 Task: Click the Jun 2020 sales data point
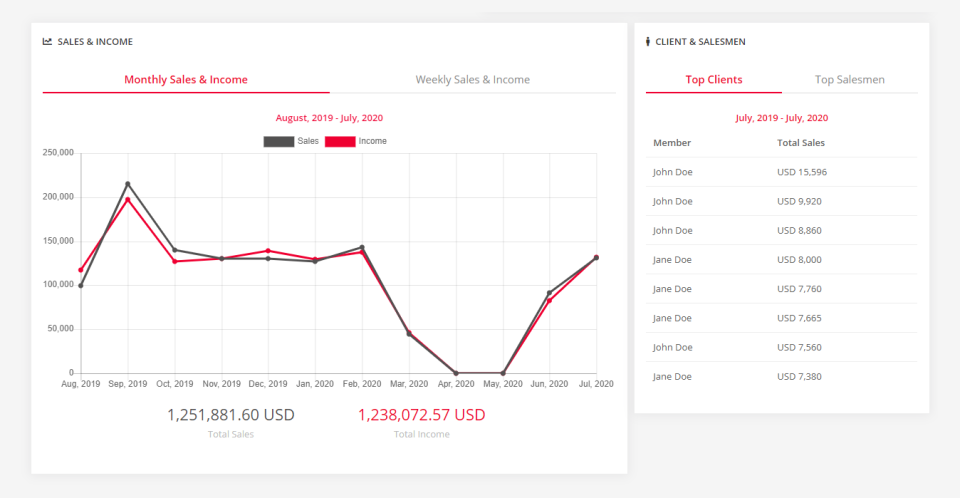pos(549,293)
